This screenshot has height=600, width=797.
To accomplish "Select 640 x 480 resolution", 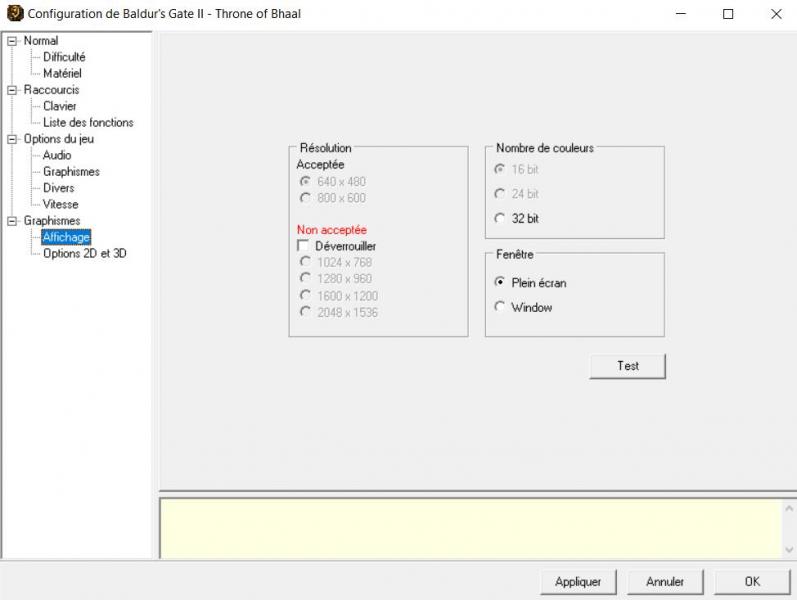I will tap(333, 182).
